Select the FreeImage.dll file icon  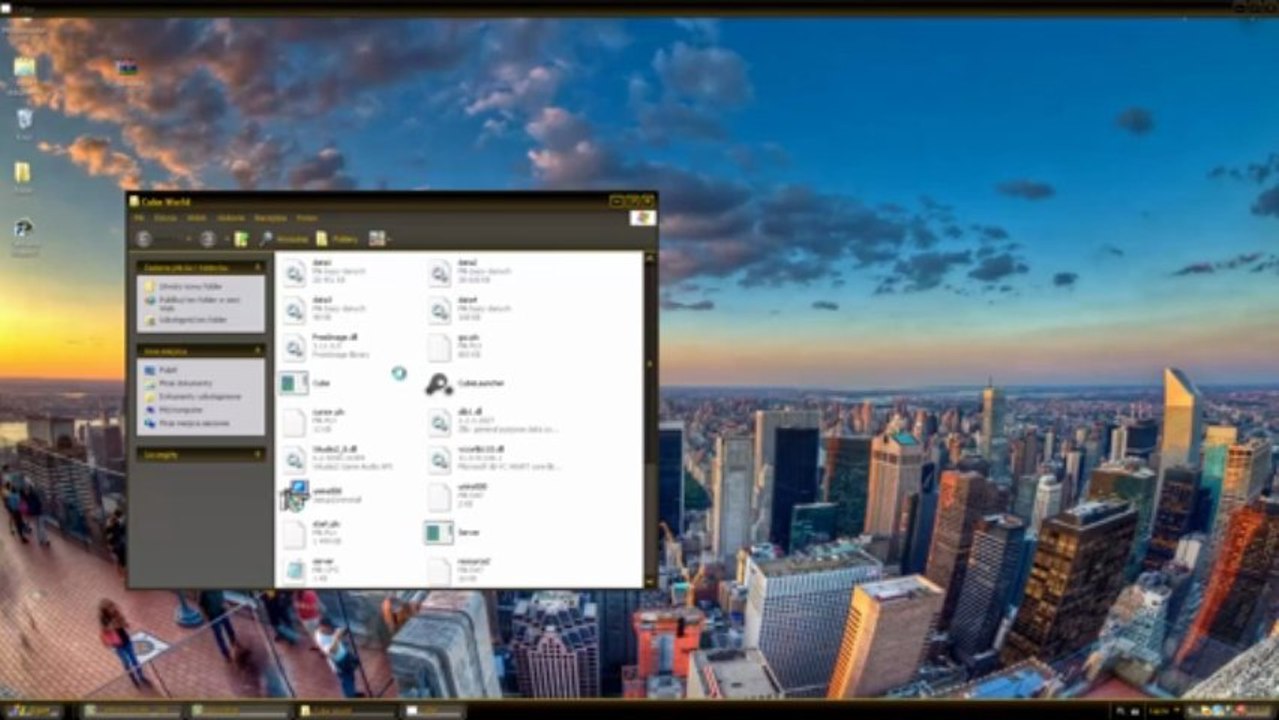coord(294,347)
